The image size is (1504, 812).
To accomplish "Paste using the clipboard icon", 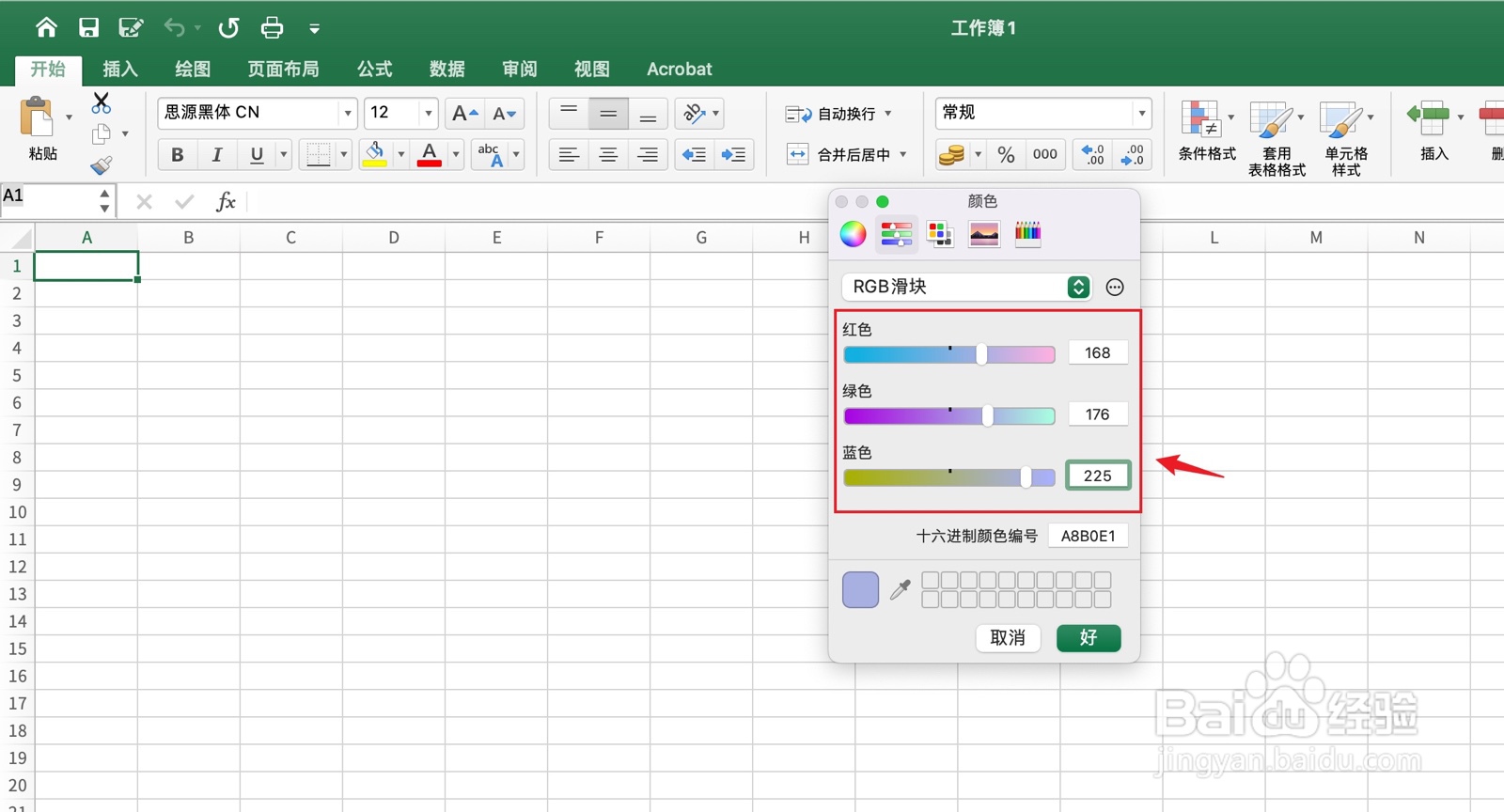I will [38, 119].
